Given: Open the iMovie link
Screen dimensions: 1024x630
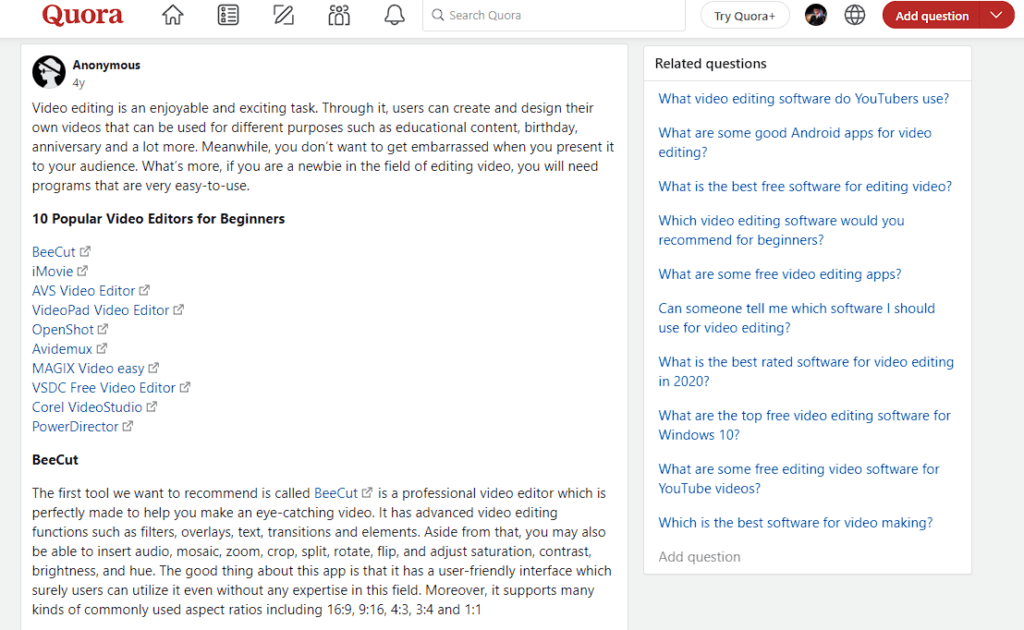Looking at the screenshot, I should [52, 272].
